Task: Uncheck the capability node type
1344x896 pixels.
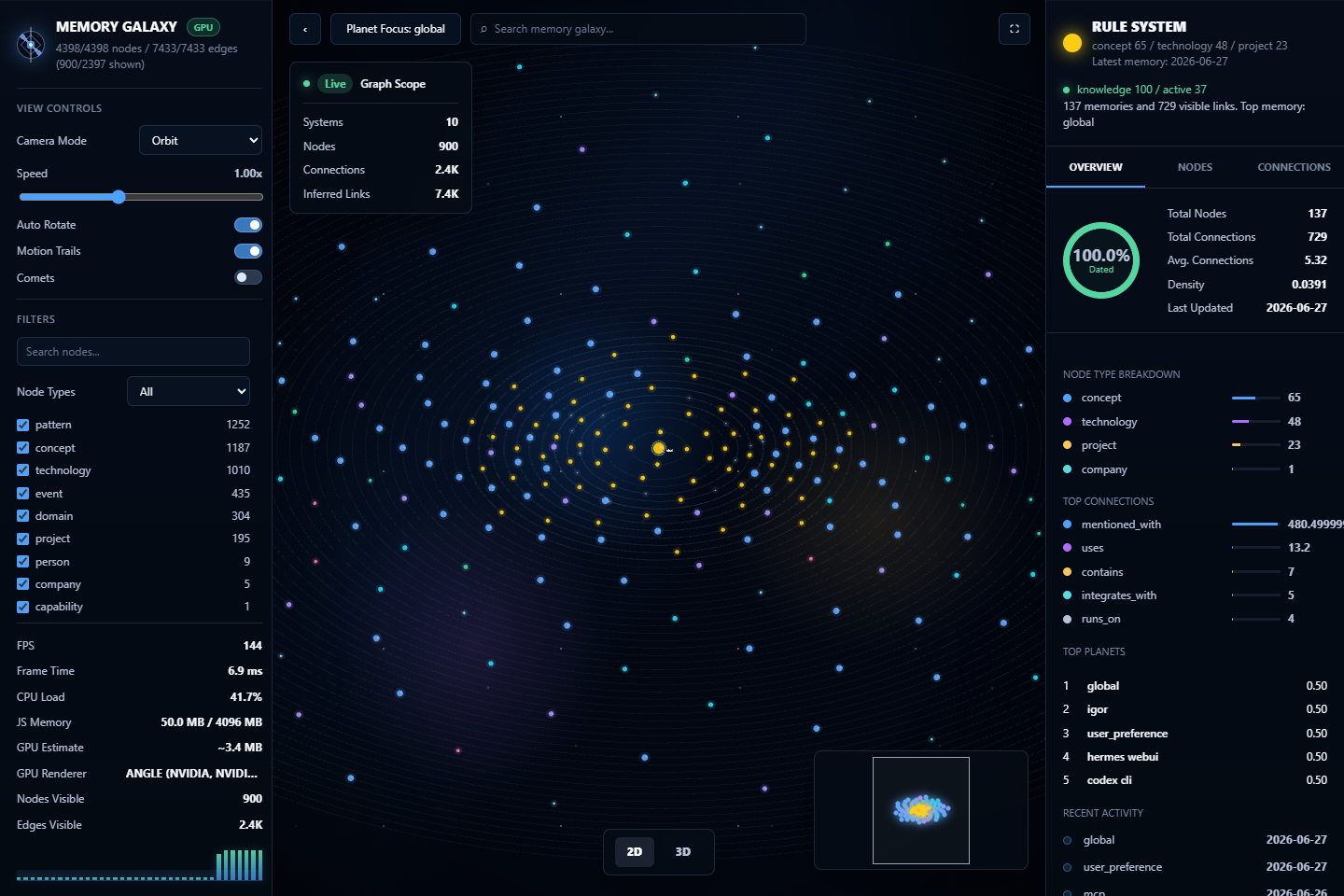Action: coord(23,607)
